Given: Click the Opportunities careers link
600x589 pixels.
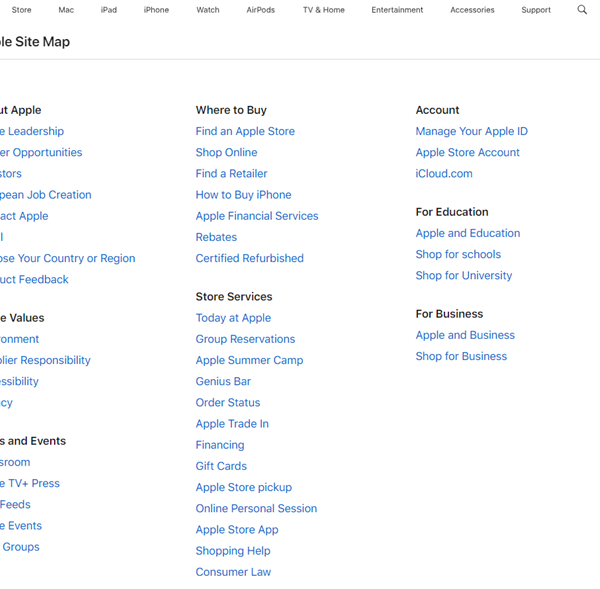Looking at the screenshot, I should pos(41,152).
